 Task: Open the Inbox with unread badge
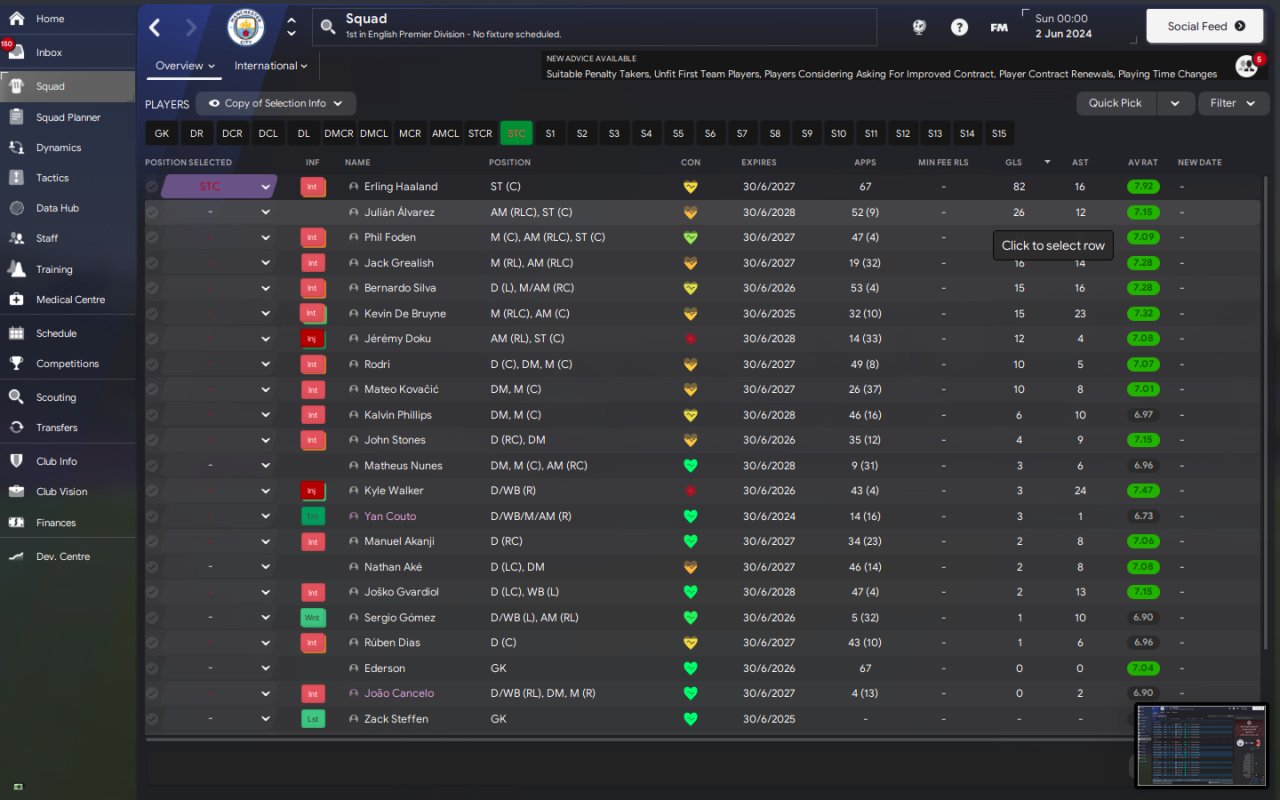[67, 52]
